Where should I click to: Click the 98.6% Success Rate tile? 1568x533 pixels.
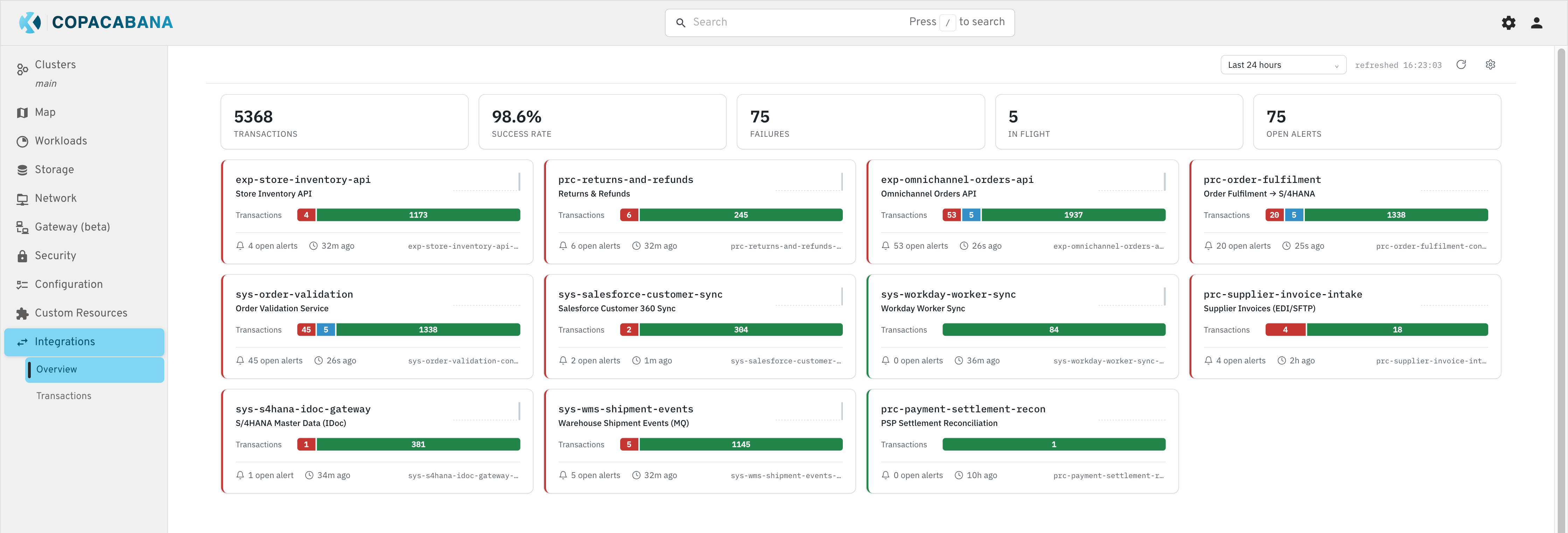coord(603,122)
